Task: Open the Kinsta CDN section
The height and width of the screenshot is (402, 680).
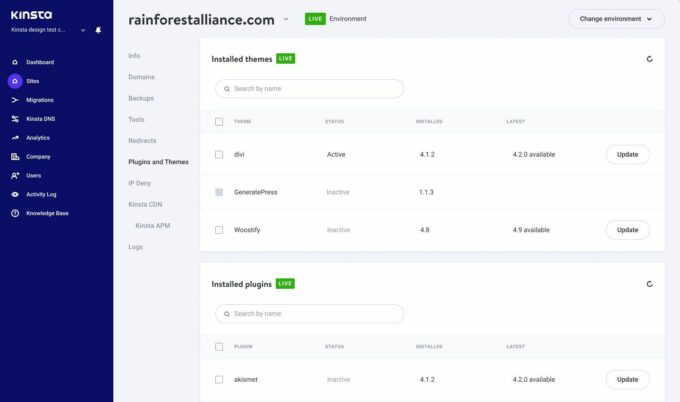Action: pyautogui.click(x=145, y=204)
